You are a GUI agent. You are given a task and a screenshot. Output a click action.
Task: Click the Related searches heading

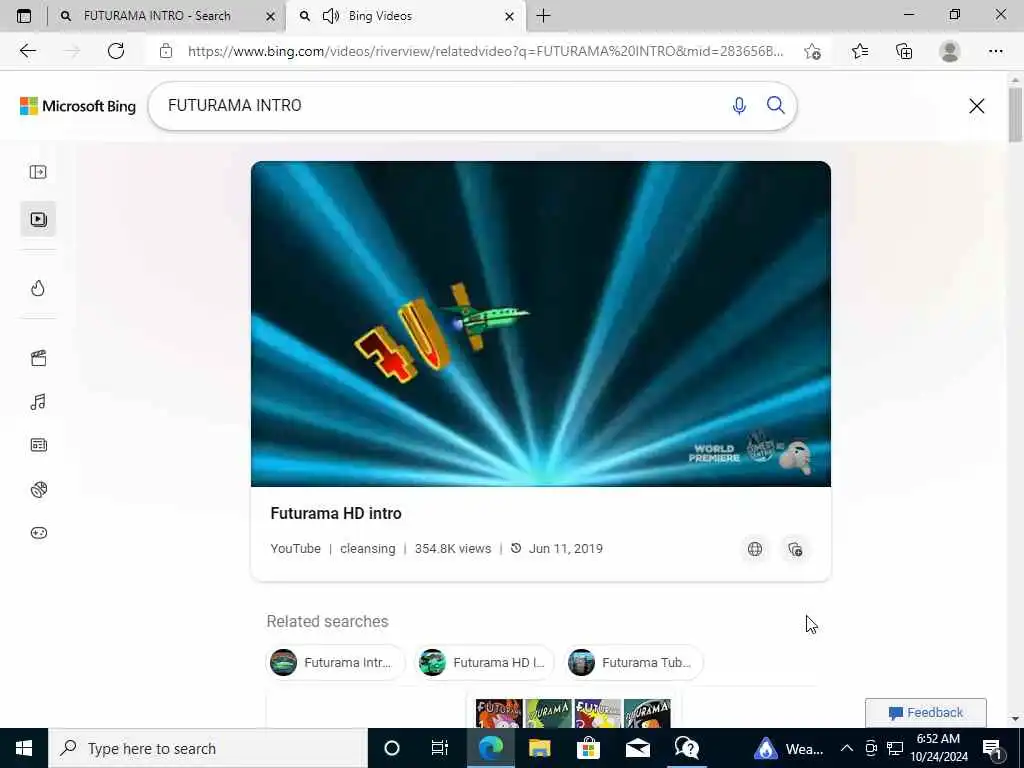[327, 621]
